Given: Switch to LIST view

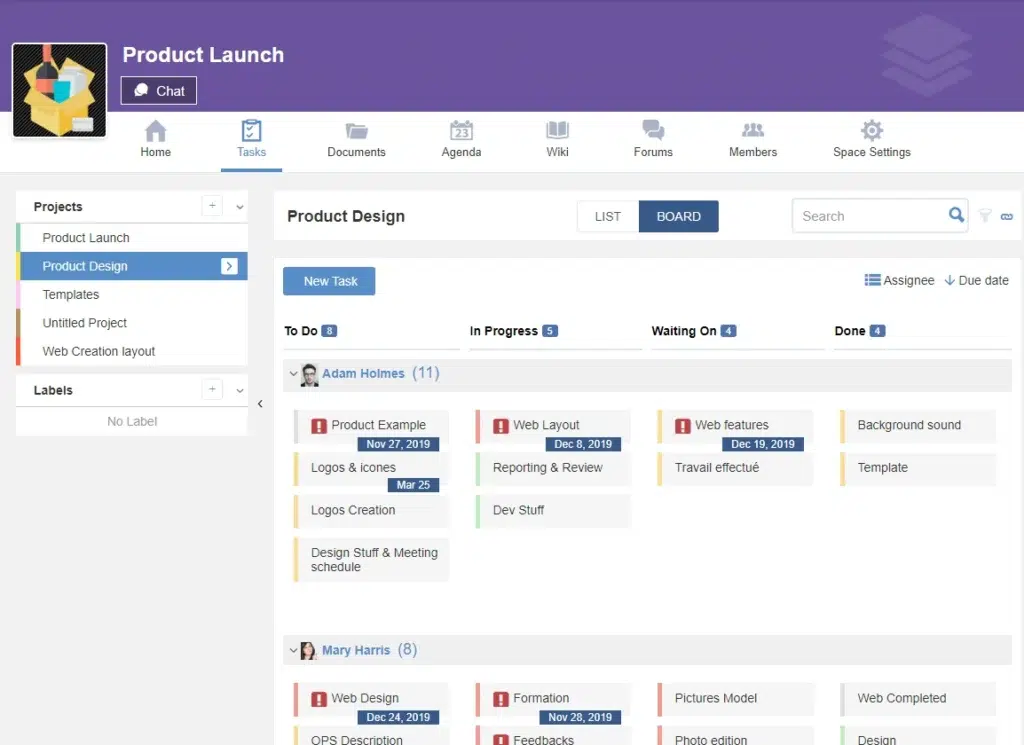Looking at the screenshot, I should 608,216.
